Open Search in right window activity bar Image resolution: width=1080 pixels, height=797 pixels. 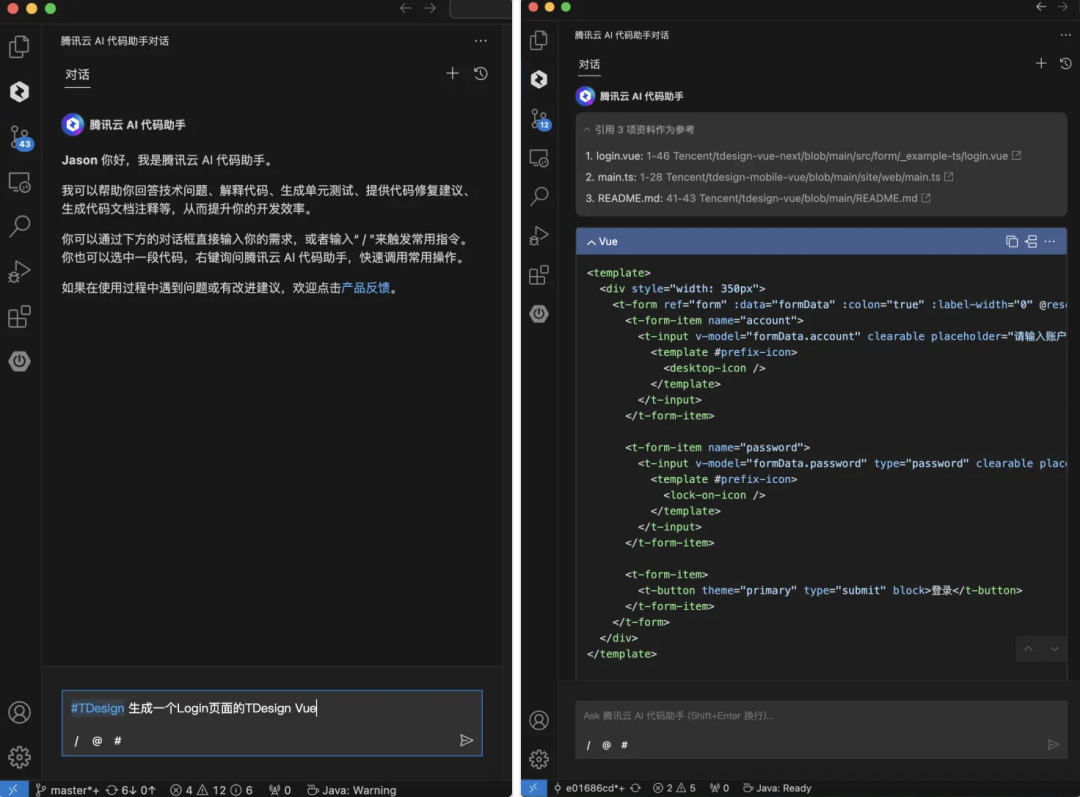(539, 196)
